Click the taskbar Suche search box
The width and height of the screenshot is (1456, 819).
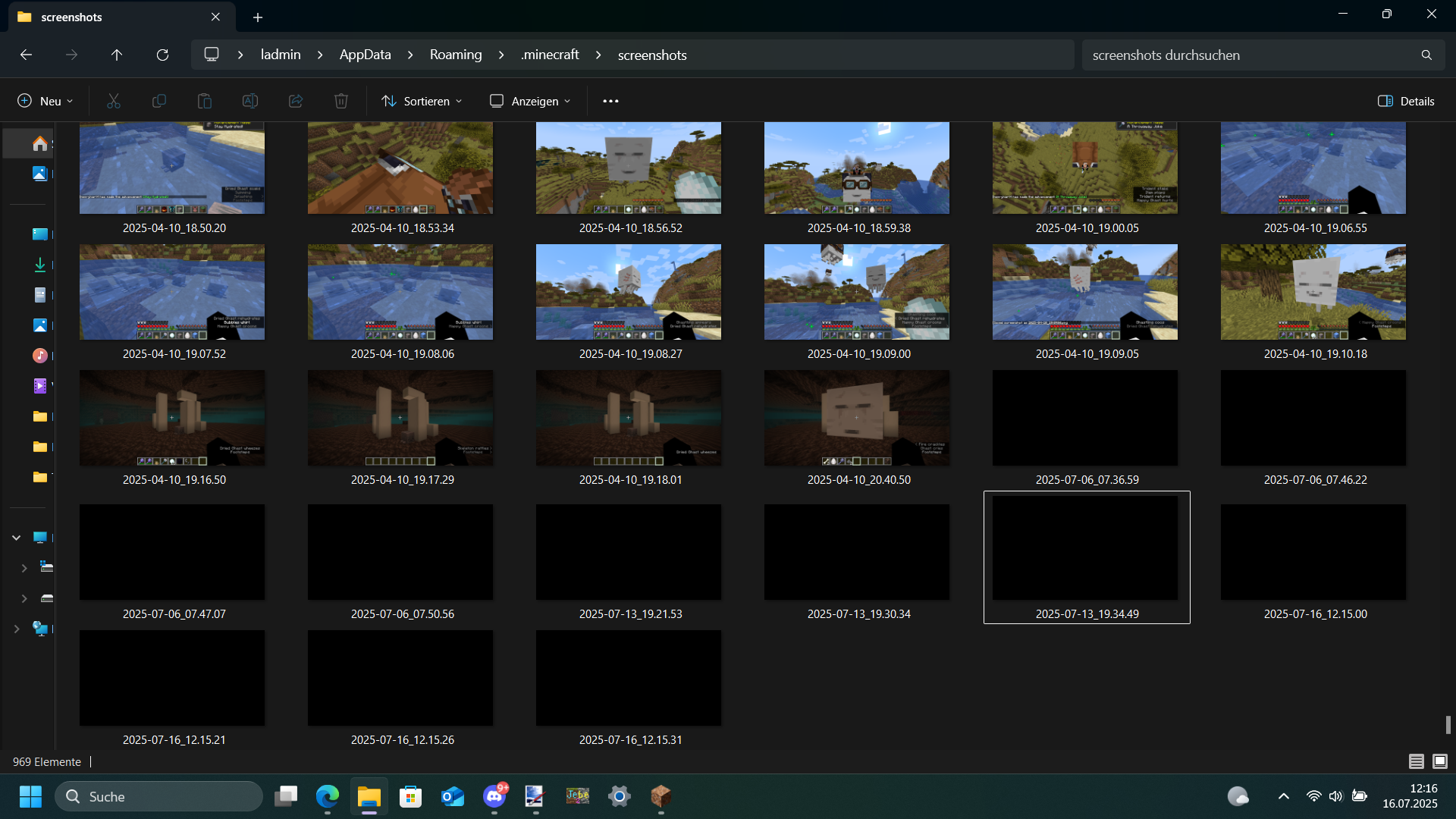[x=159, y=796]
